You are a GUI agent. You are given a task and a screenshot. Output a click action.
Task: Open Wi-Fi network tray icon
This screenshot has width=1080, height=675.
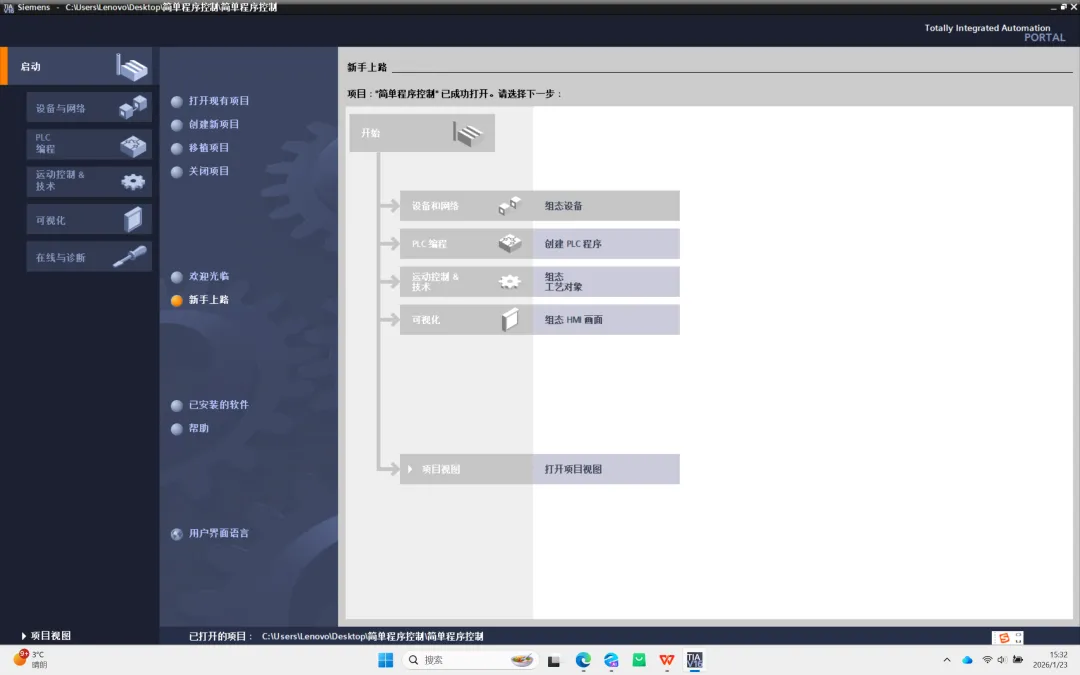click(987, 660)
